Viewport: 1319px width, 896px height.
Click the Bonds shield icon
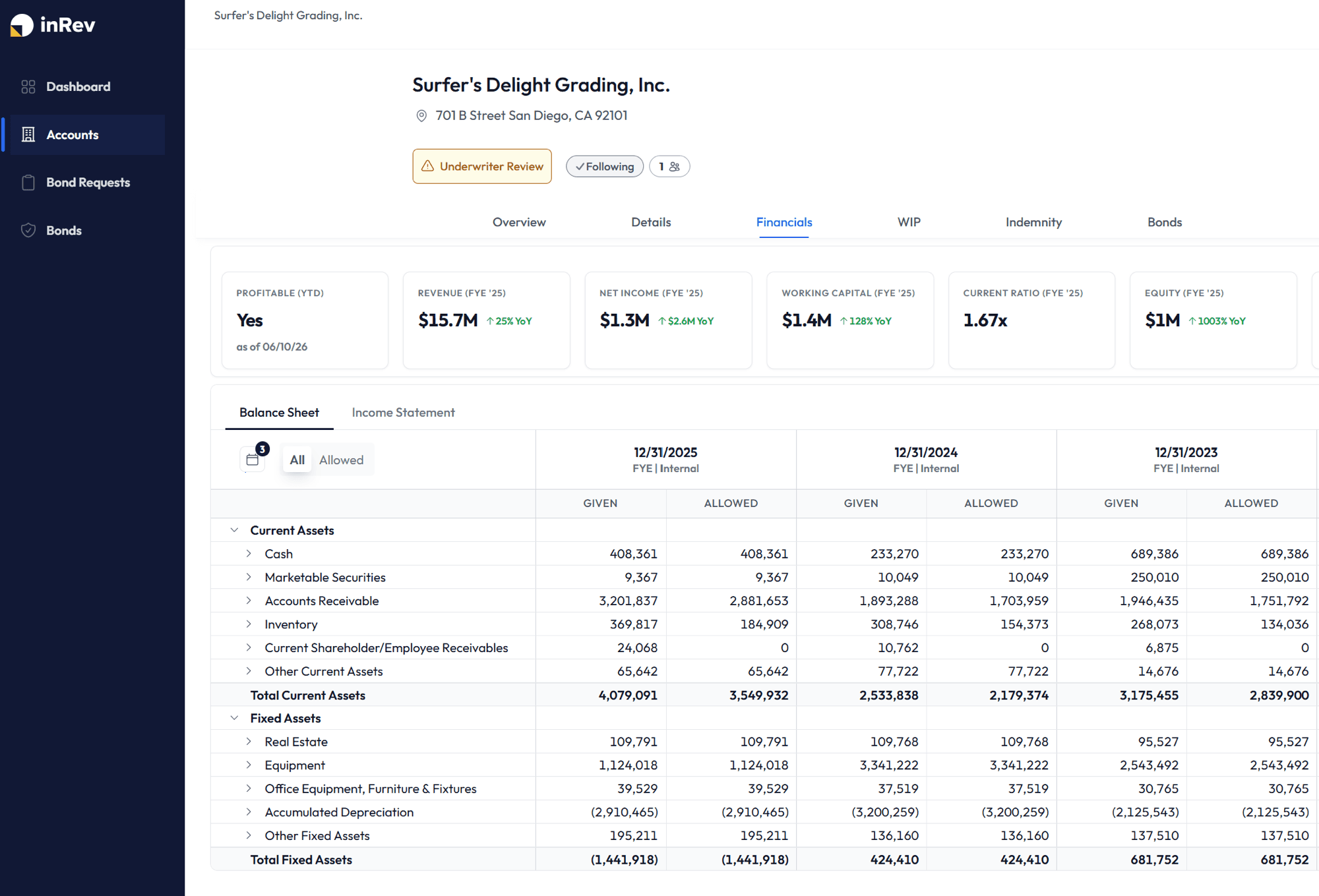[x=28, y=230]
